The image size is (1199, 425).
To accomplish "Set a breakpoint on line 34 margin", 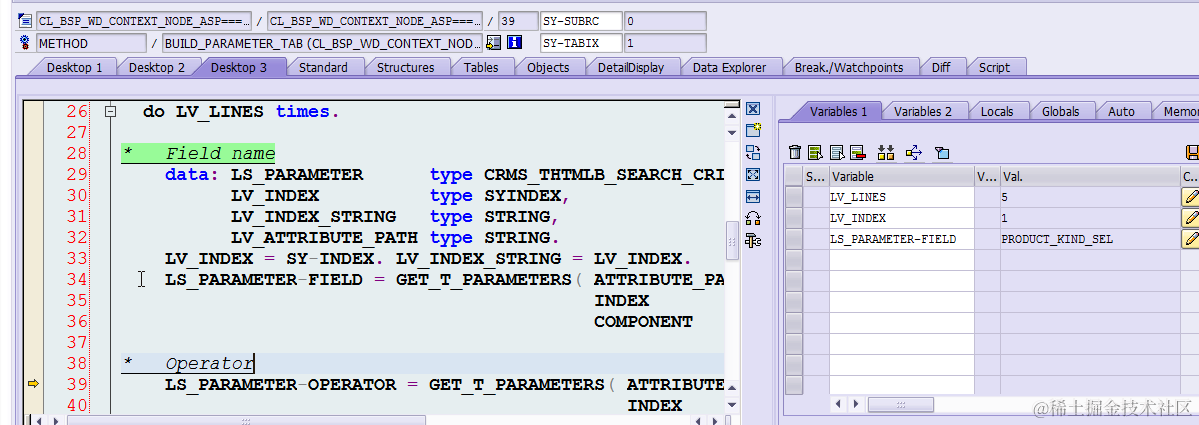I will pos(33,280).
